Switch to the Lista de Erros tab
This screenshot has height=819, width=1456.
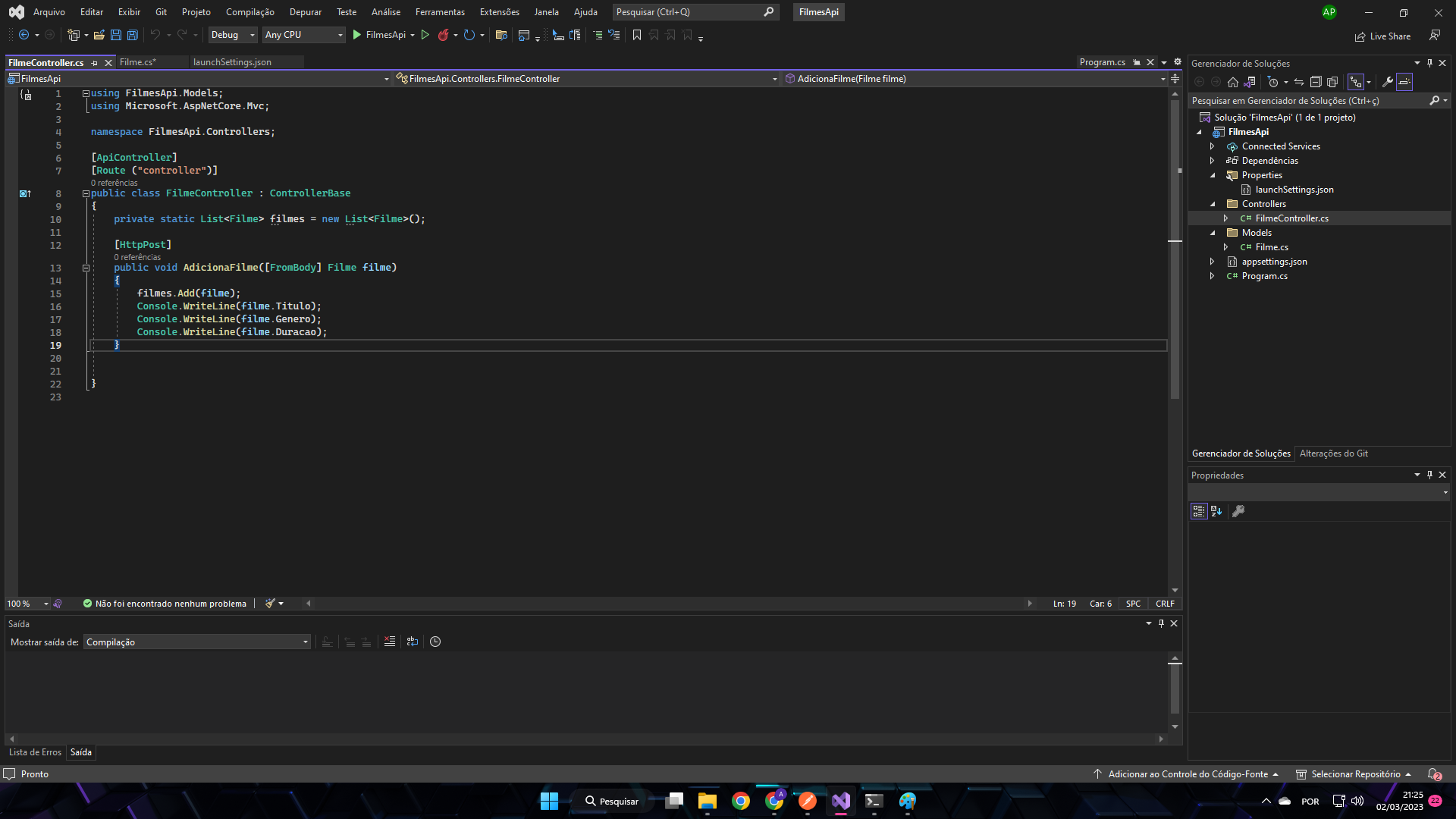pos(35,752)
